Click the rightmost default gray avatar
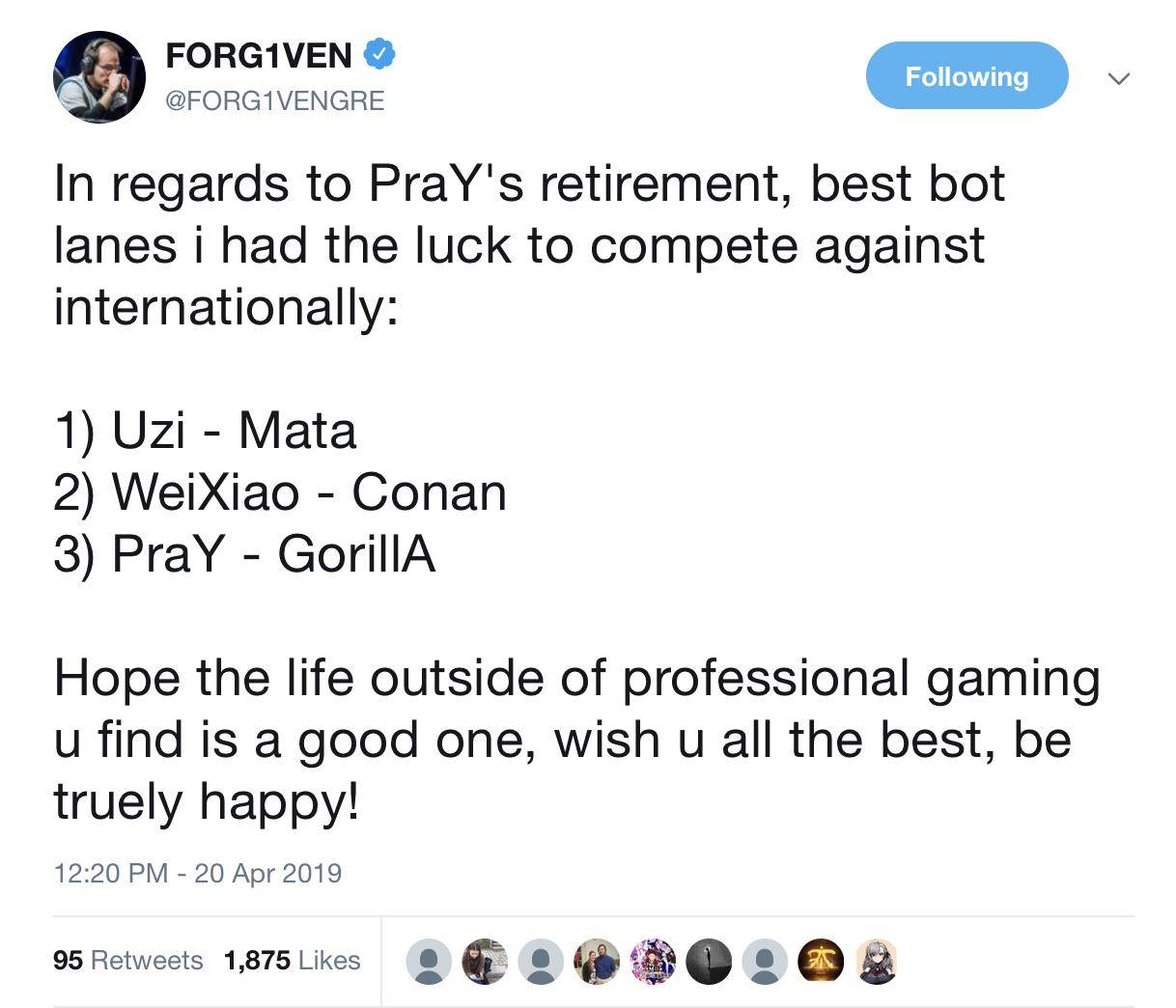1176x1008 pixels. 765,961
